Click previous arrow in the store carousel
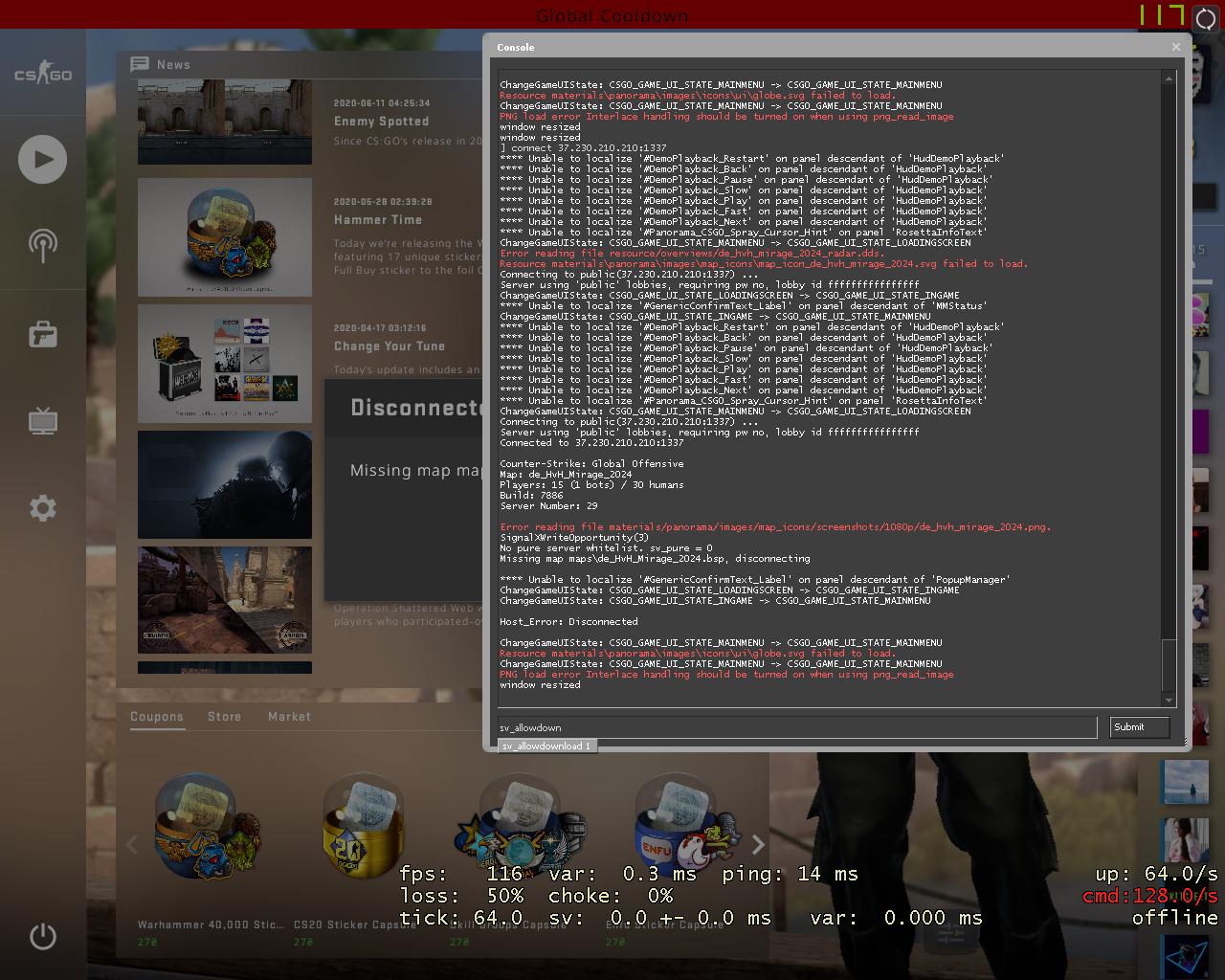The height and width of the screenshot is (980, 1225). coord(132,844)
